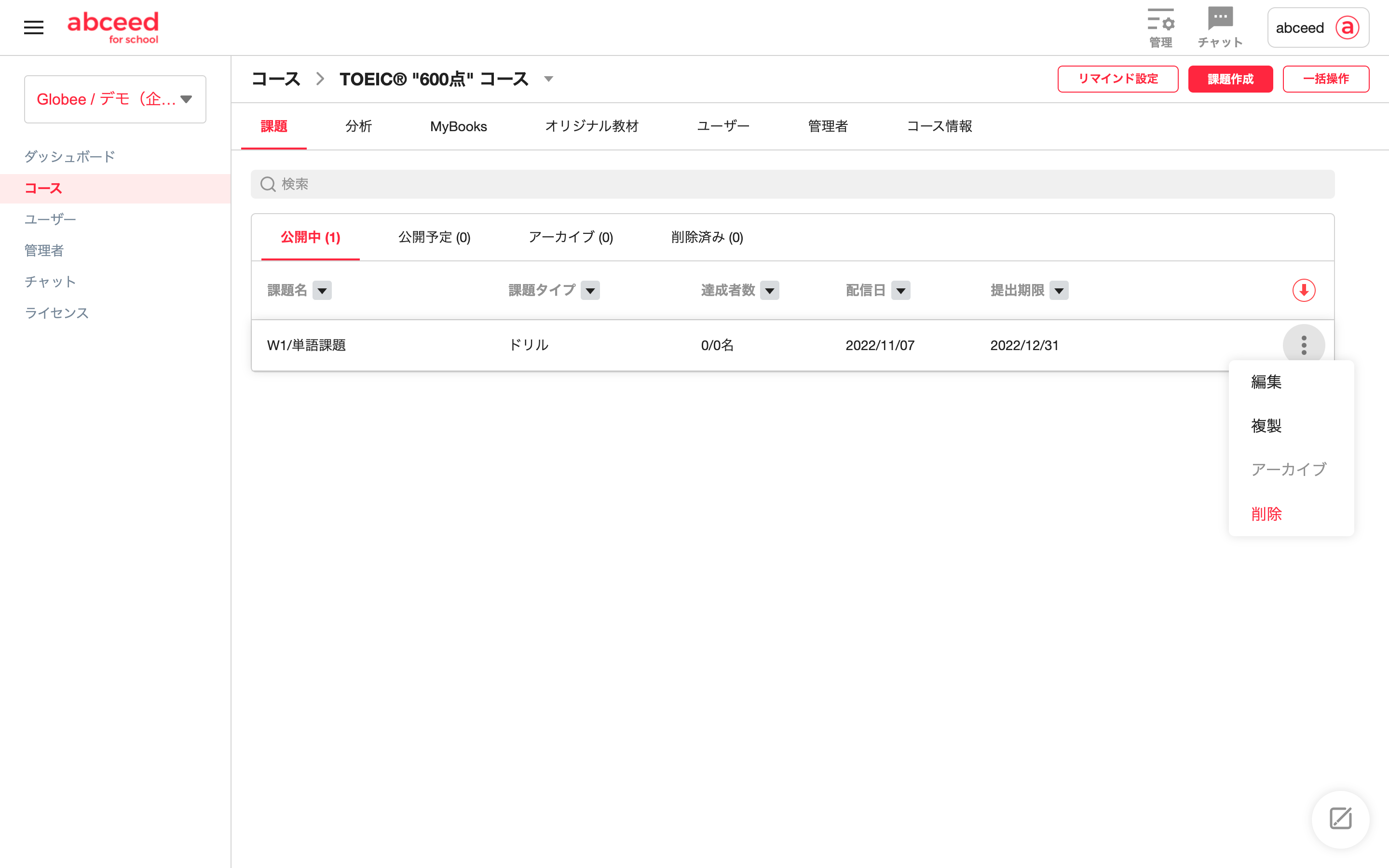
Task: Open the hamburger menu icon
Action: click(x=33, y=27)
